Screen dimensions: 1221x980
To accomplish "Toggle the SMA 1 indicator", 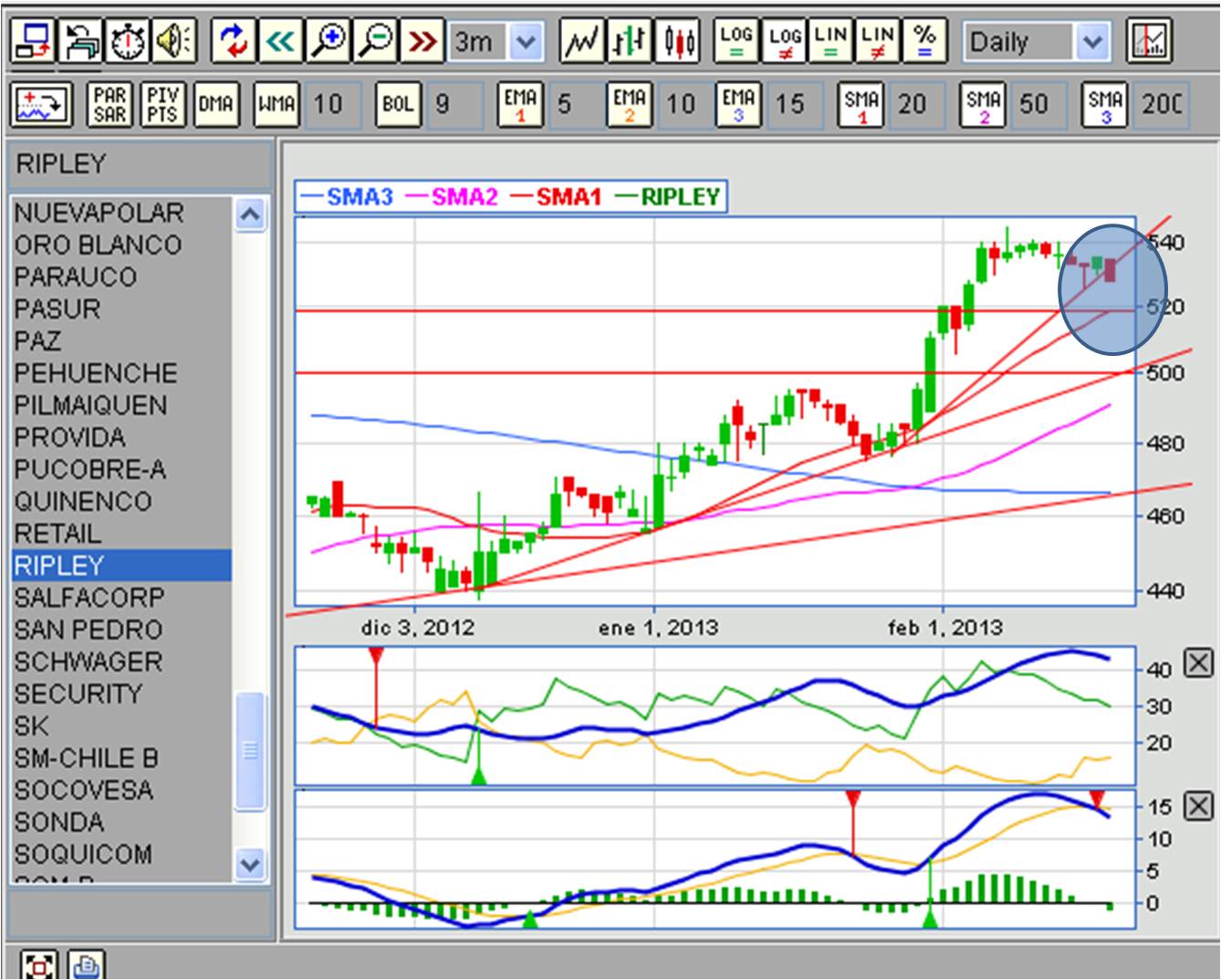I will [861, 105].
